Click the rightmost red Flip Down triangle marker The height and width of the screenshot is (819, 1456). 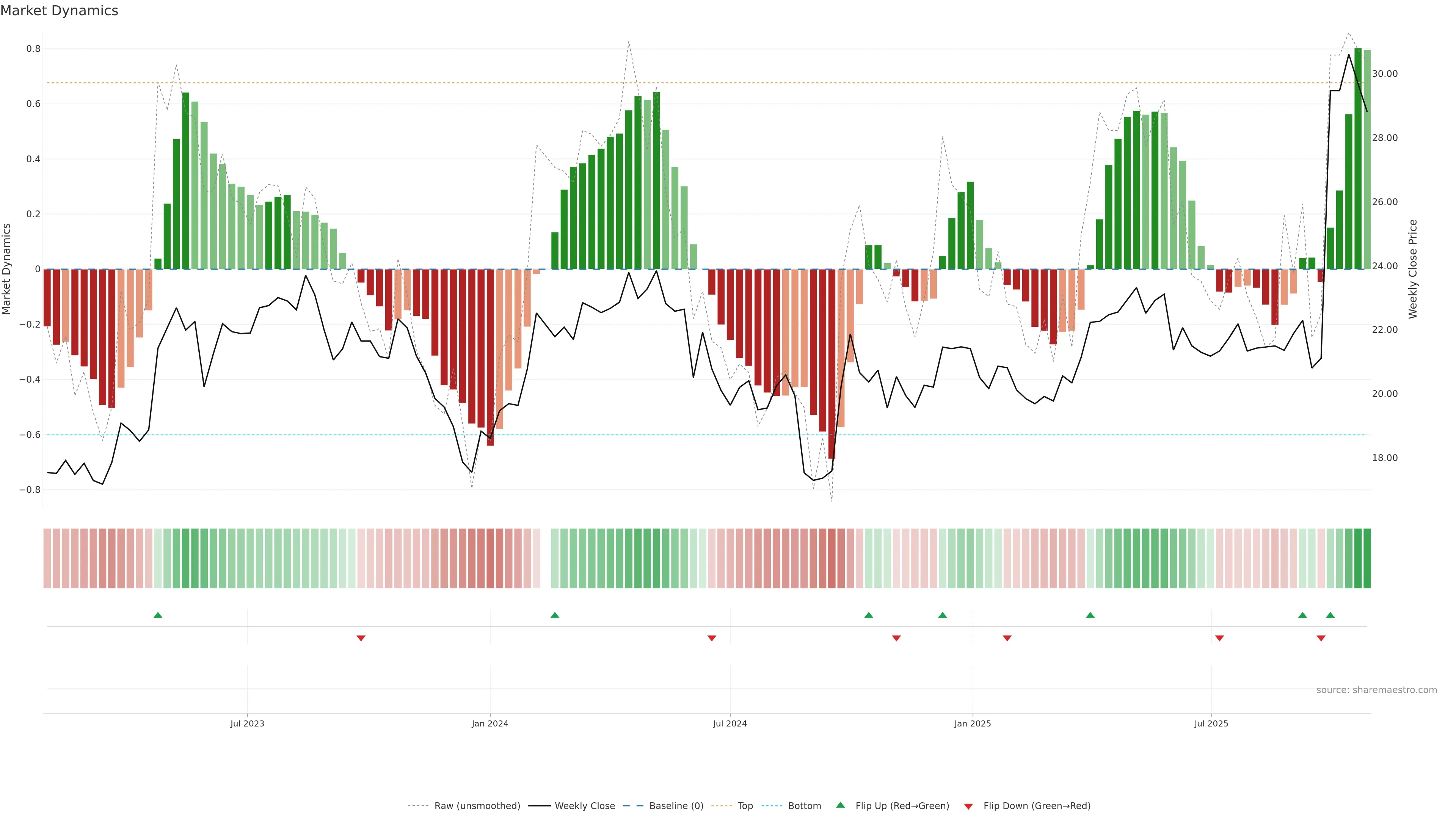click(1321, 638)
